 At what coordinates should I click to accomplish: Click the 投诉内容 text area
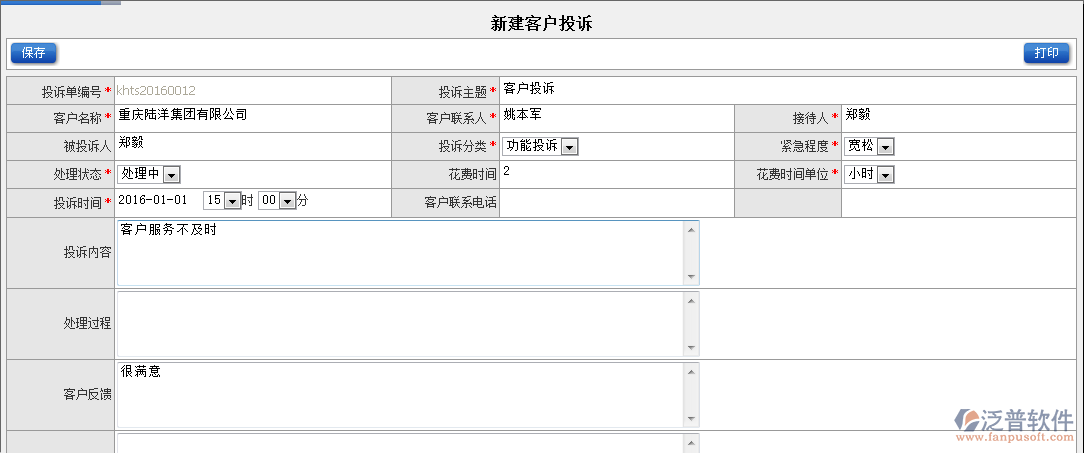pyautogui.click(x=400, y=252)
